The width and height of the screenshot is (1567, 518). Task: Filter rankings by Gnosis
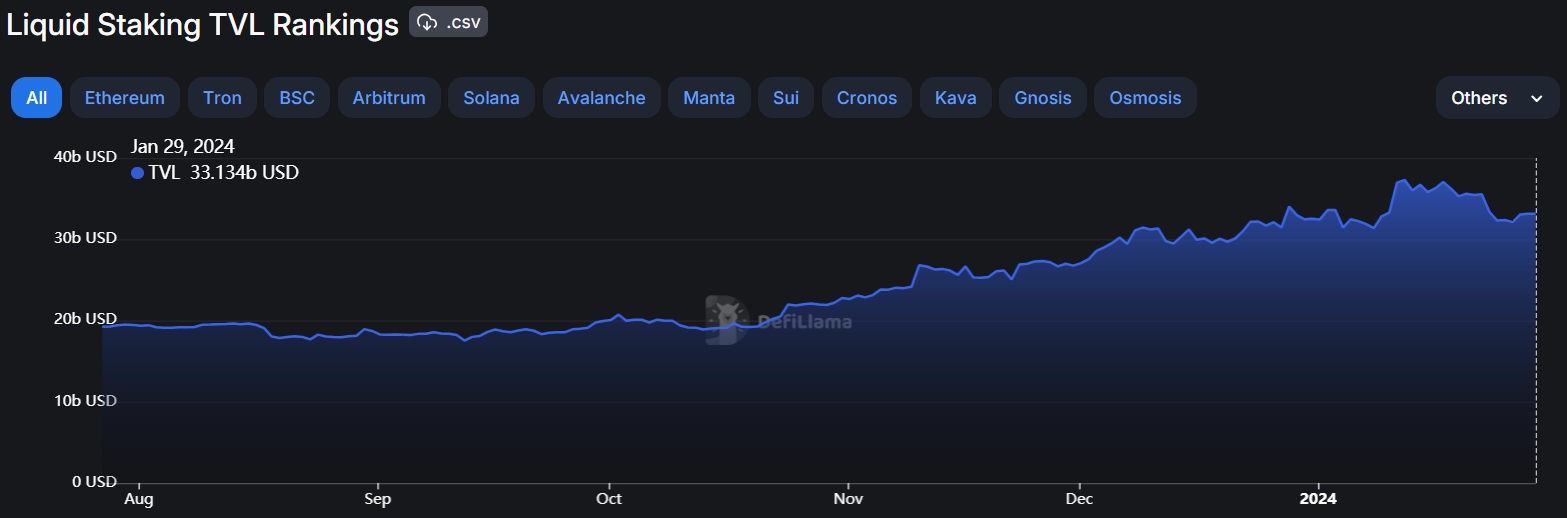point(1043,98)
